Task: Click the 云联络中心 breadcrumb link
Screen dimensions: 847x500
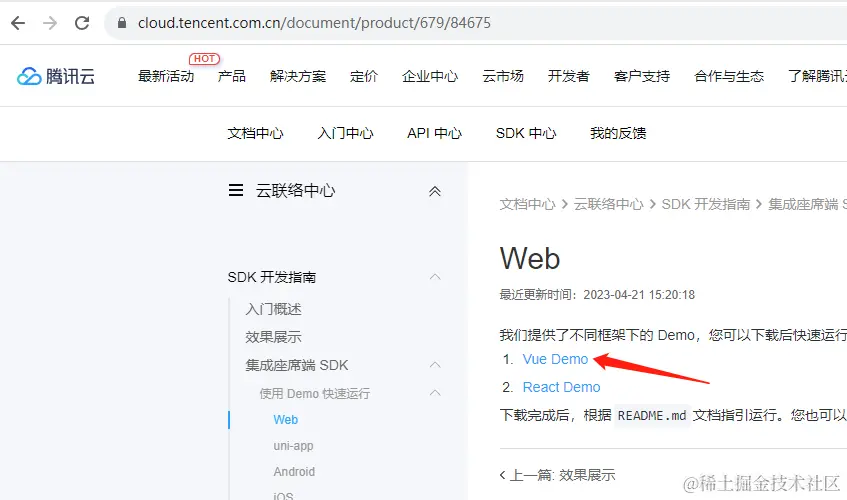Action: (608, 204)
